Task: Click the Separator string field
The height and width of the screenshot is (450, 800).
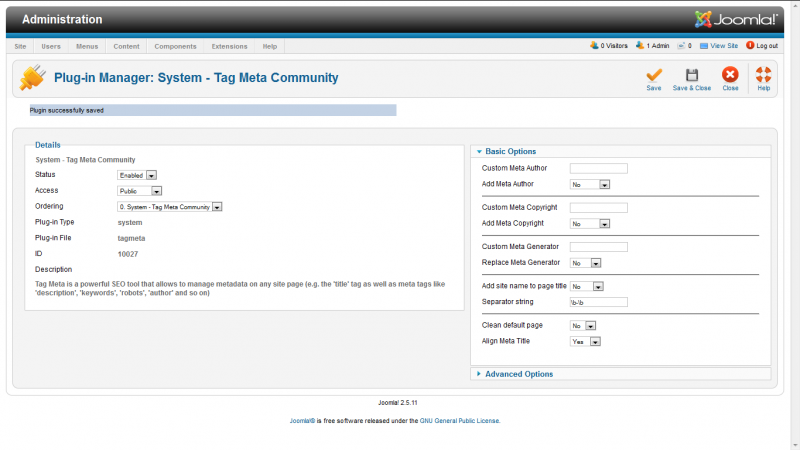Action: tap(598, 302)
